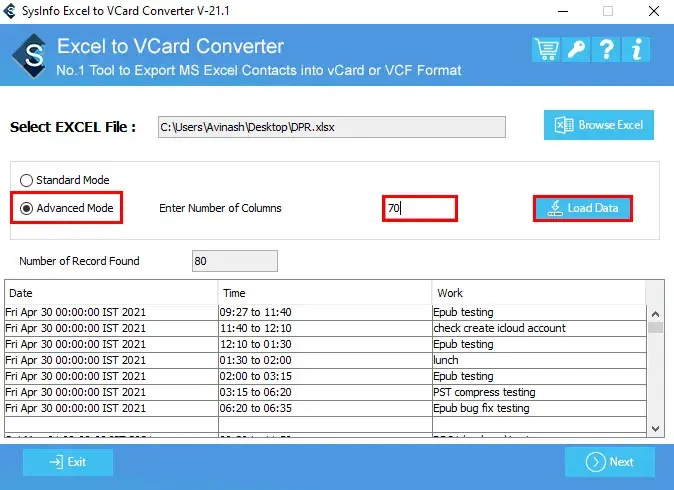Click Epub testing in the 12:10 row
The image size is (674, 490).
[539, 344]
